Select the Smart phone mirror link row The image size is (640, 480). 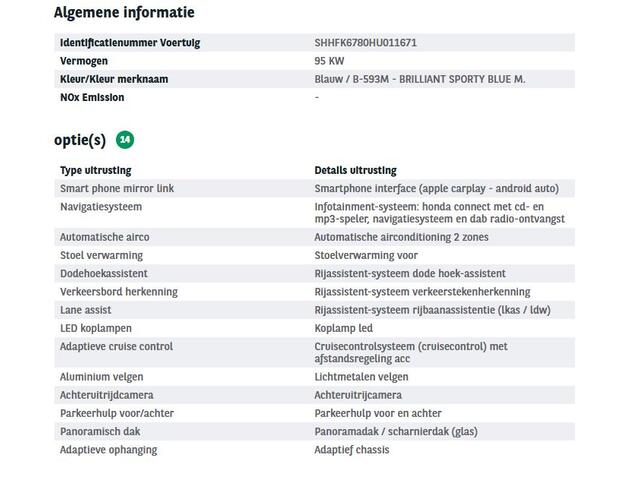click(x=314, y=189)
